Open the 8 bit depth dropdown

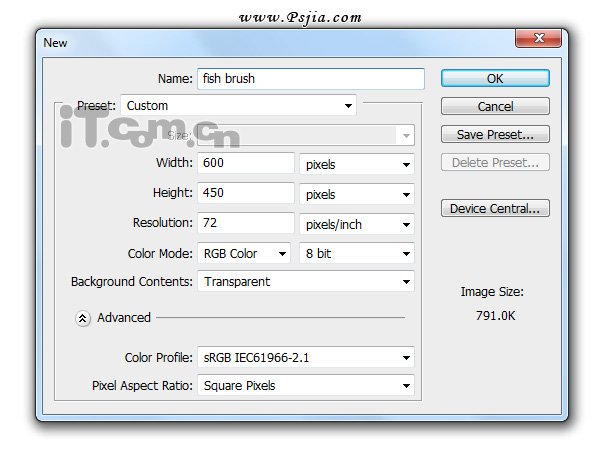coord(357,253)
